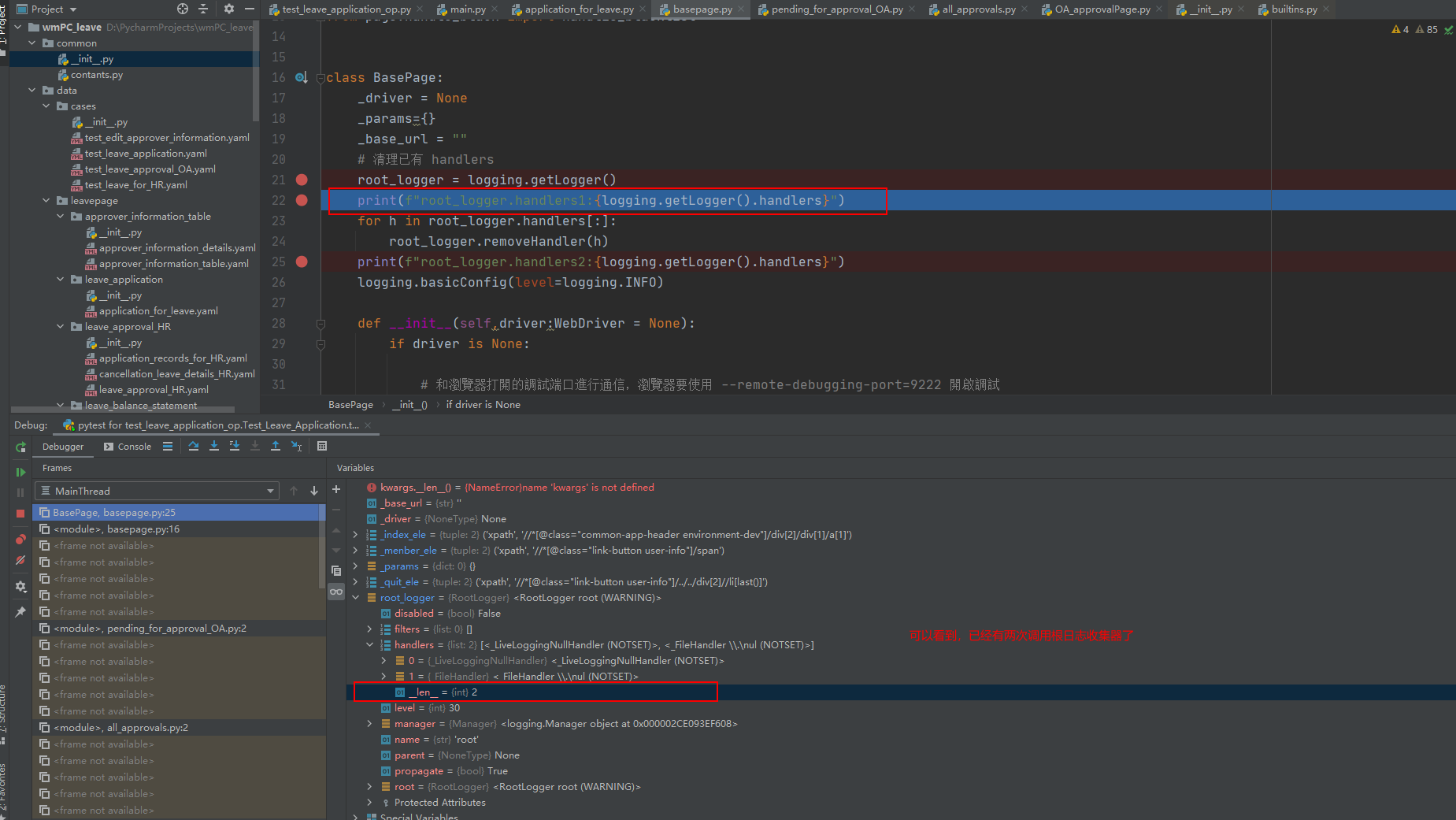The height and width of the screenshot is (820, 1456).
Task: Collapse the handlers variable node
Action: 369,645
